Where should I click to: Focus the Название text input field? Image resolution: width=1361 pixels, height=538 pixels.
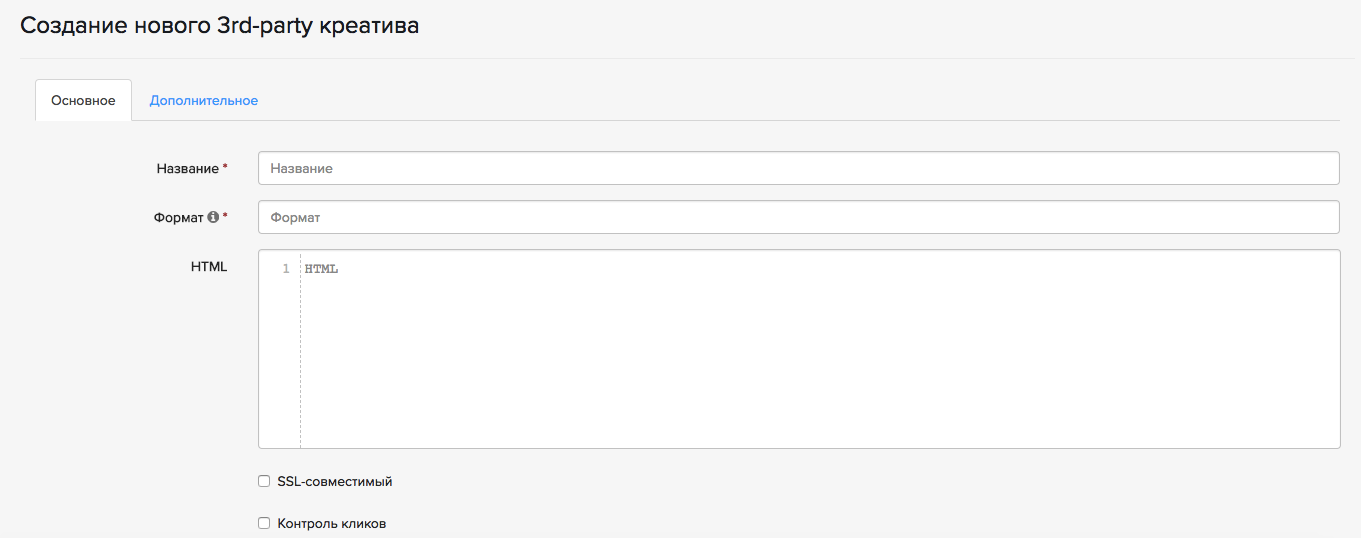click(798, 168)
